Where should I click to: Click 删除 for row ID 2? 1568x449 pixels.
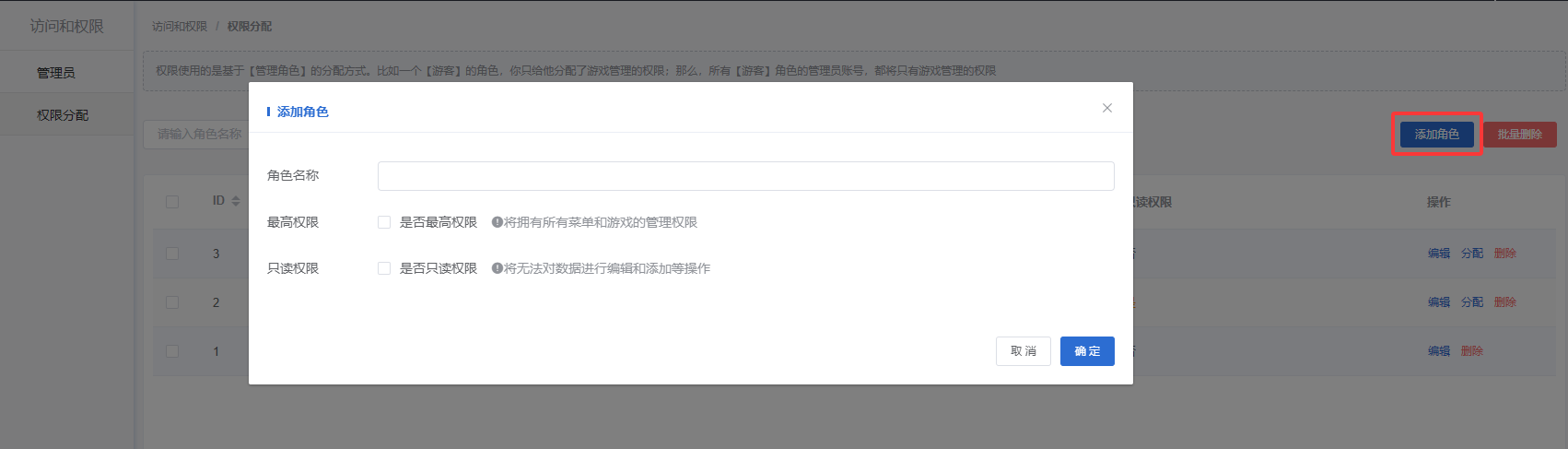coord(1505,302)
